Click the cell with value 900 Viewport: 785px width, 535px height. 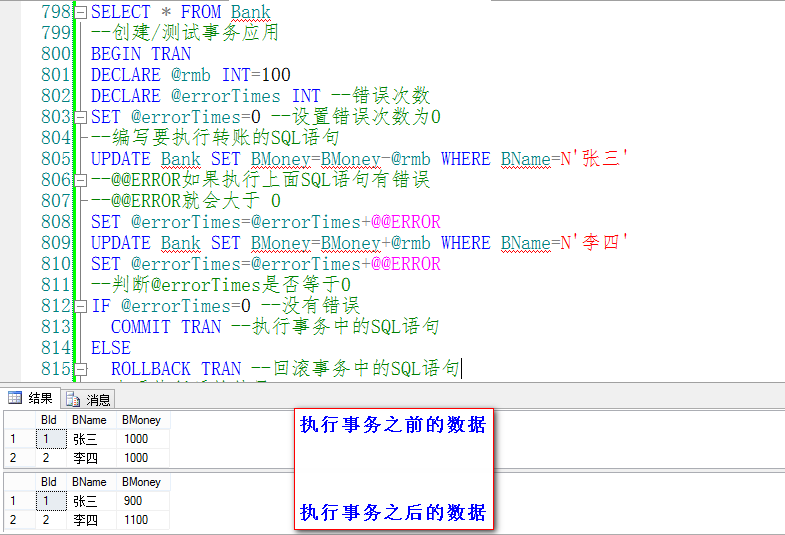tap(136, 501)
